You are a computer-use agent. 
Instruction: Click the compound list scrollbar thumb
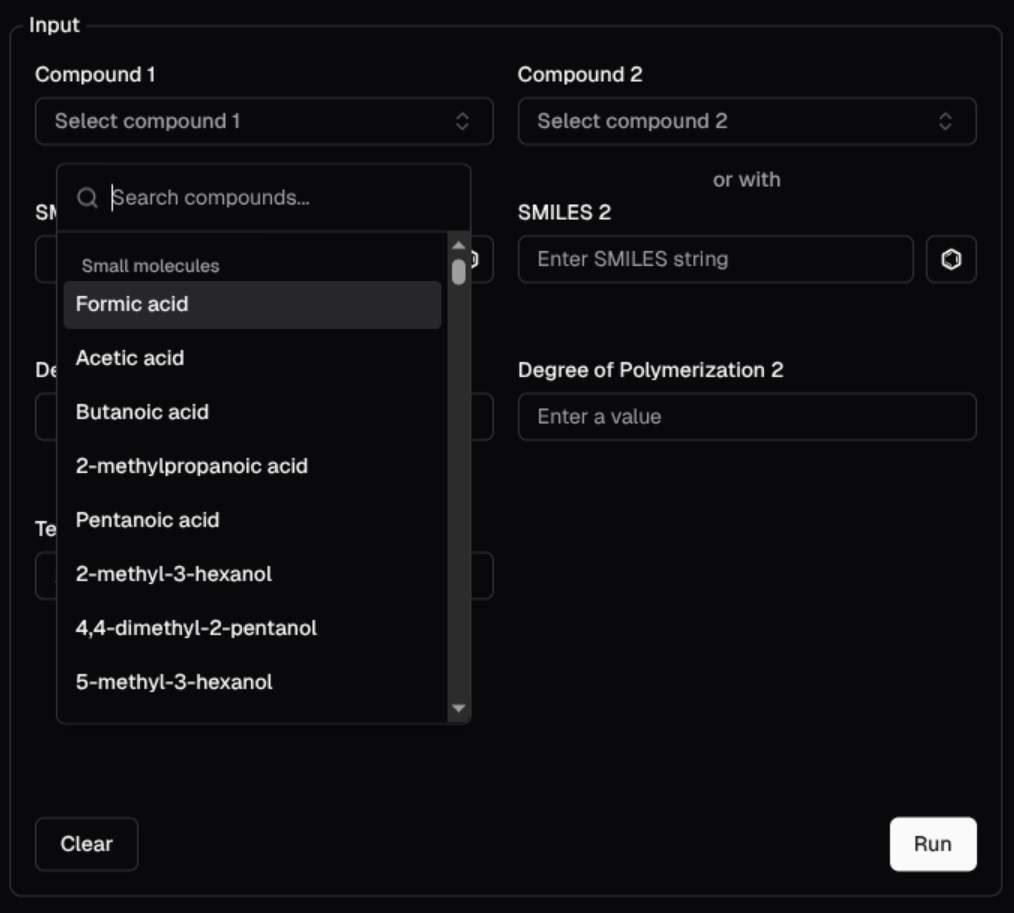pyautogui.click(x=459, y=272)
